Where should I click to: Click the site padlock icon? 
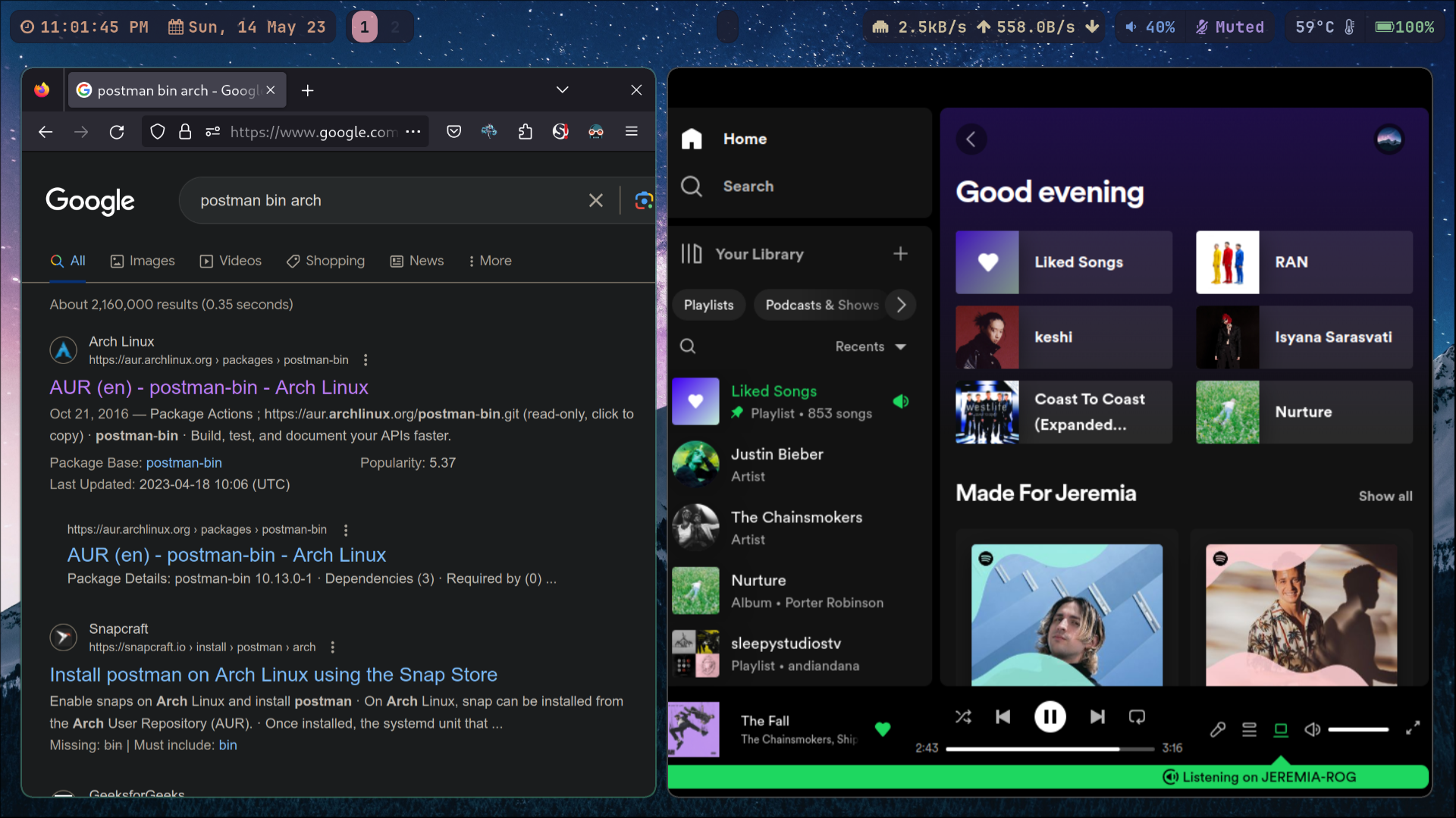[185, 132]
